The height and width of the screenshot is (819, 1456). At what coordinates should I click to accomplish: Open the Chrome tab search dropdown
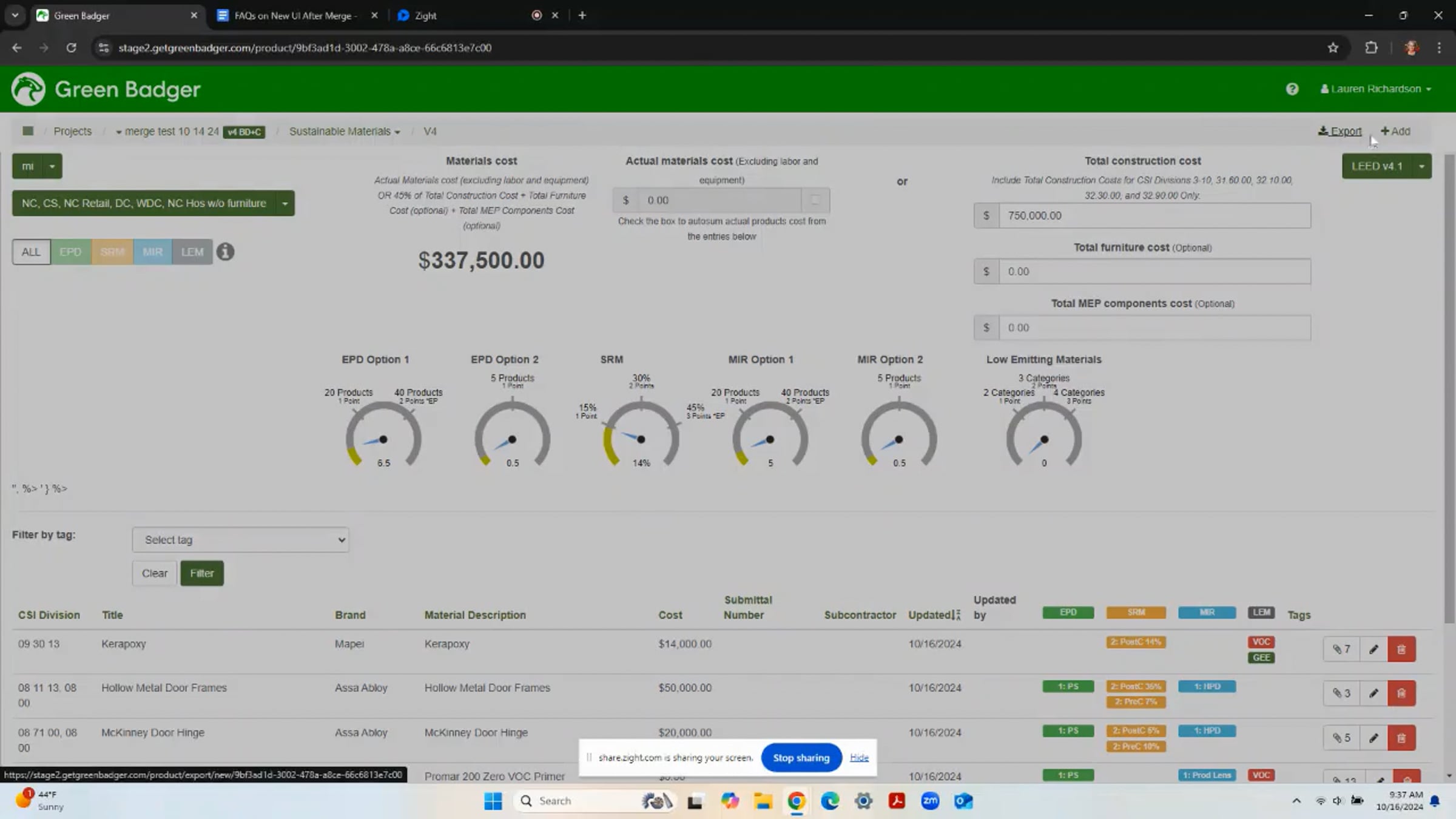pyautogui.click(x=15, y=16)
